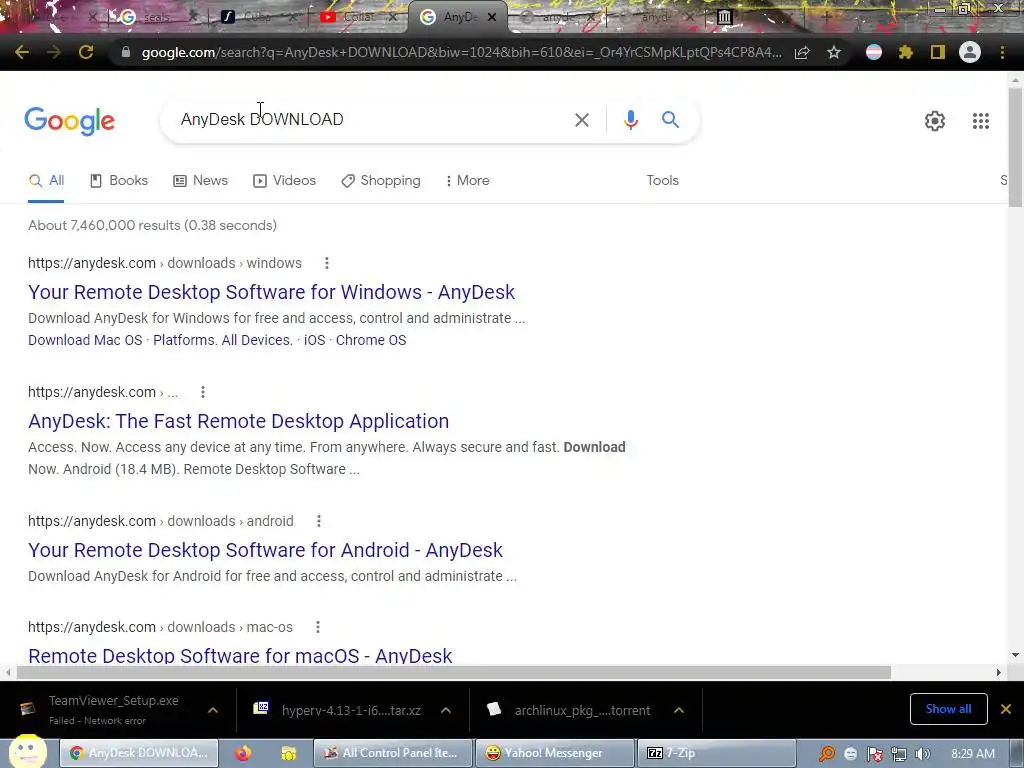Open options for anydesk.com windows result
Viewport: 1024px width, 768px height.
tap(327, 263)
